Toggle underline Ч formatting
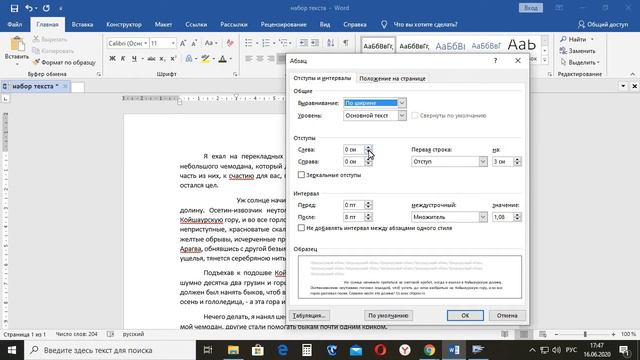 pyautogui.click(x=134, y=59)
